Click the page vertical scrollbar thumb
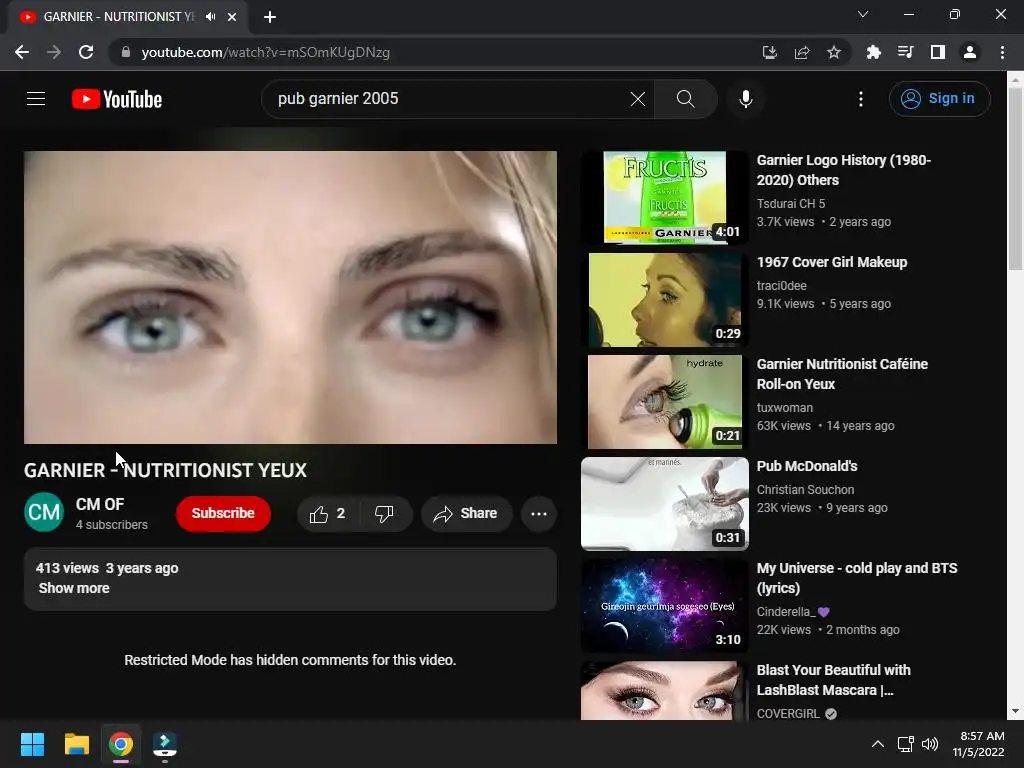 [x=1015, y=178]
